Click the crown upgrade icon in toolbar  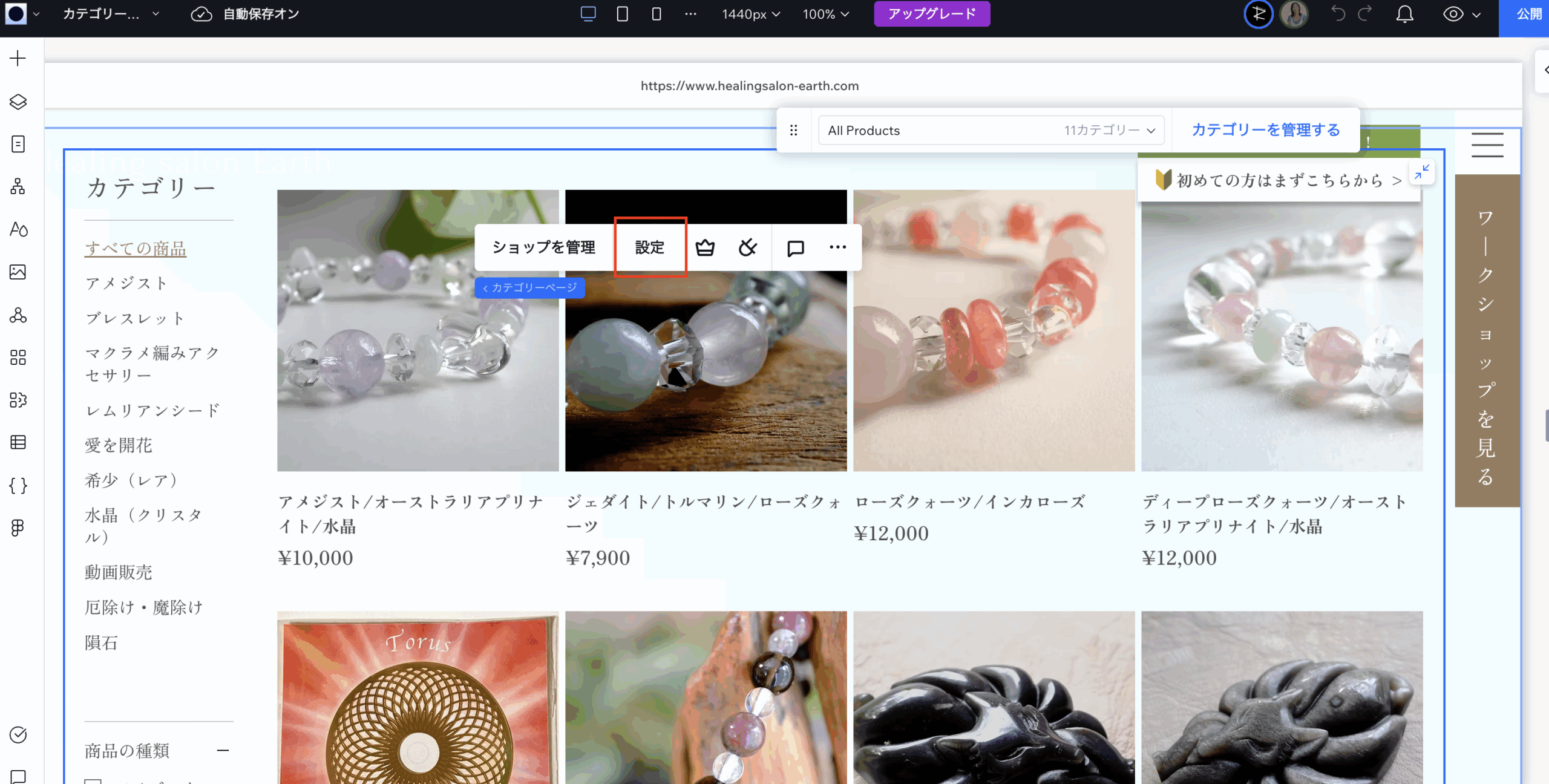point(705,247)
